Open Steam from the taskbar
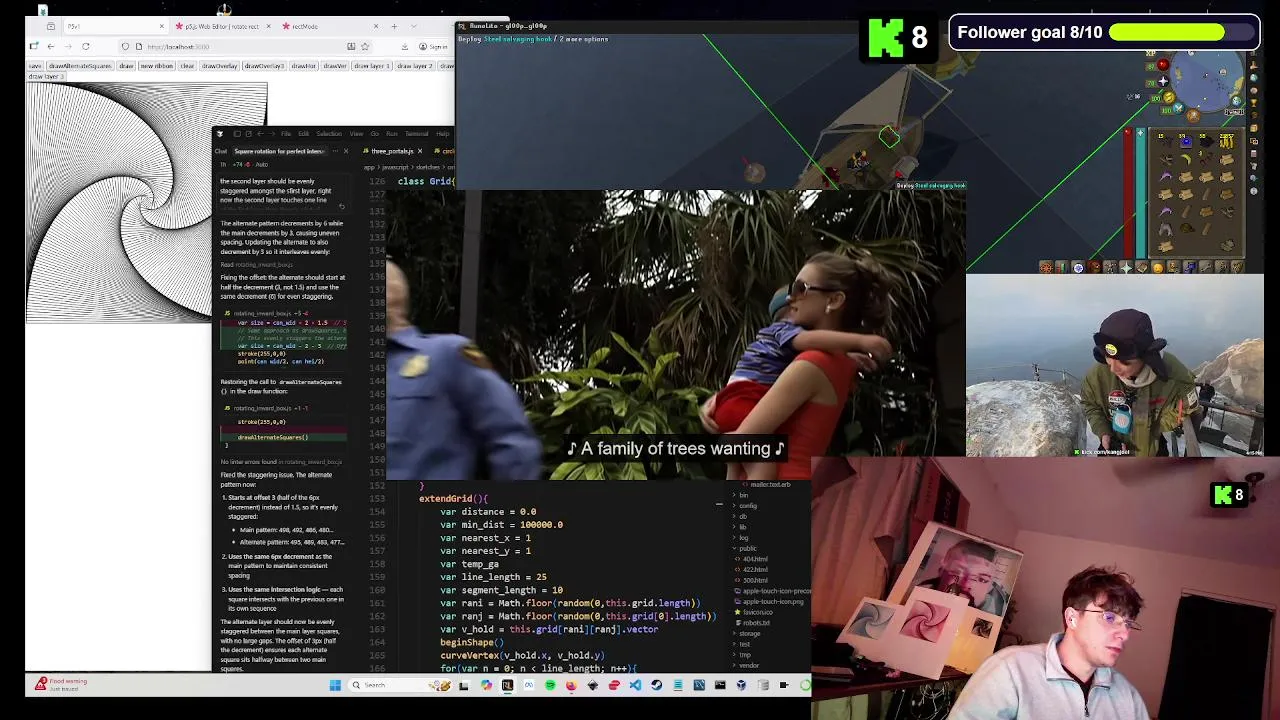 coord(656,685)
